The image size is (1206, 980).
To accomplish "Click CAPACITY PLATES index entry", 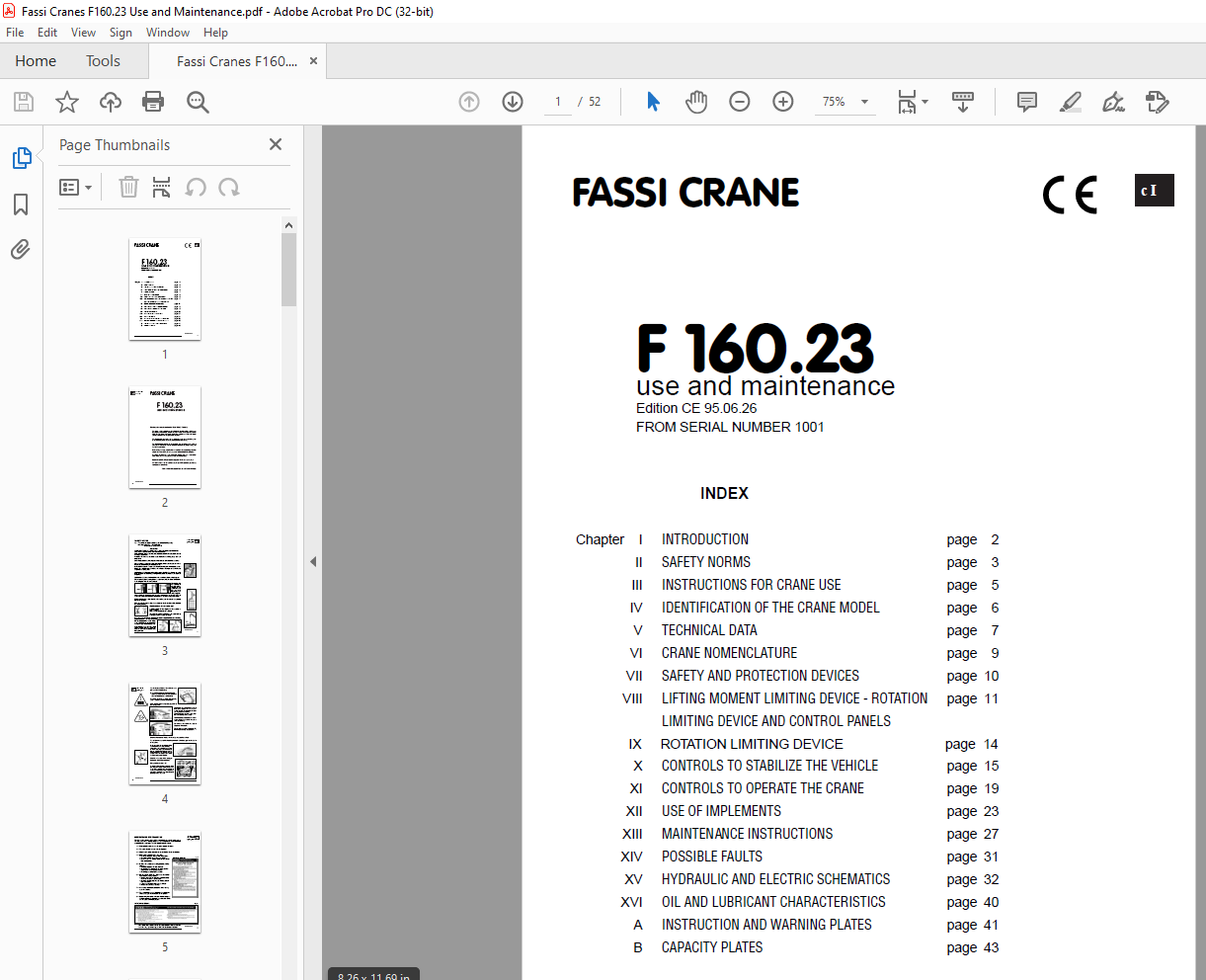I will [x=712, y=947].
